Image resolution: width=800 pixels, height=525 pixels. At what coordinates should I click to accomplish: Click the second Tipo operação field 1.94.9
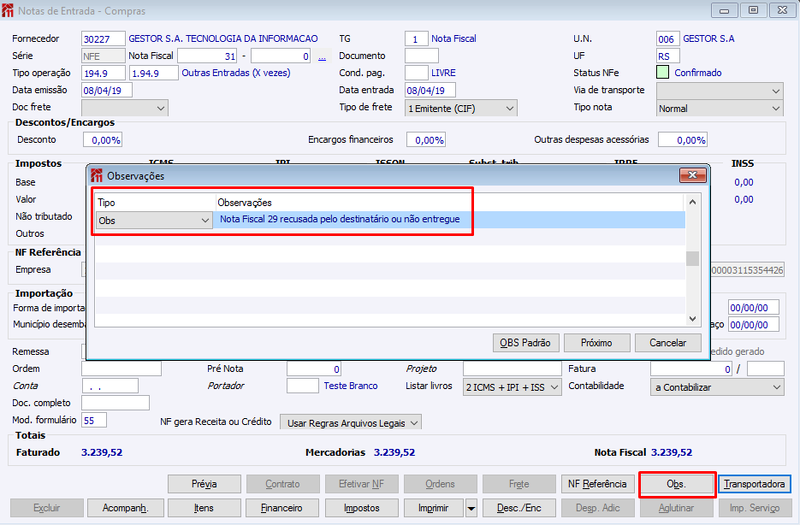pyautogui.click(x=154, y=73)
